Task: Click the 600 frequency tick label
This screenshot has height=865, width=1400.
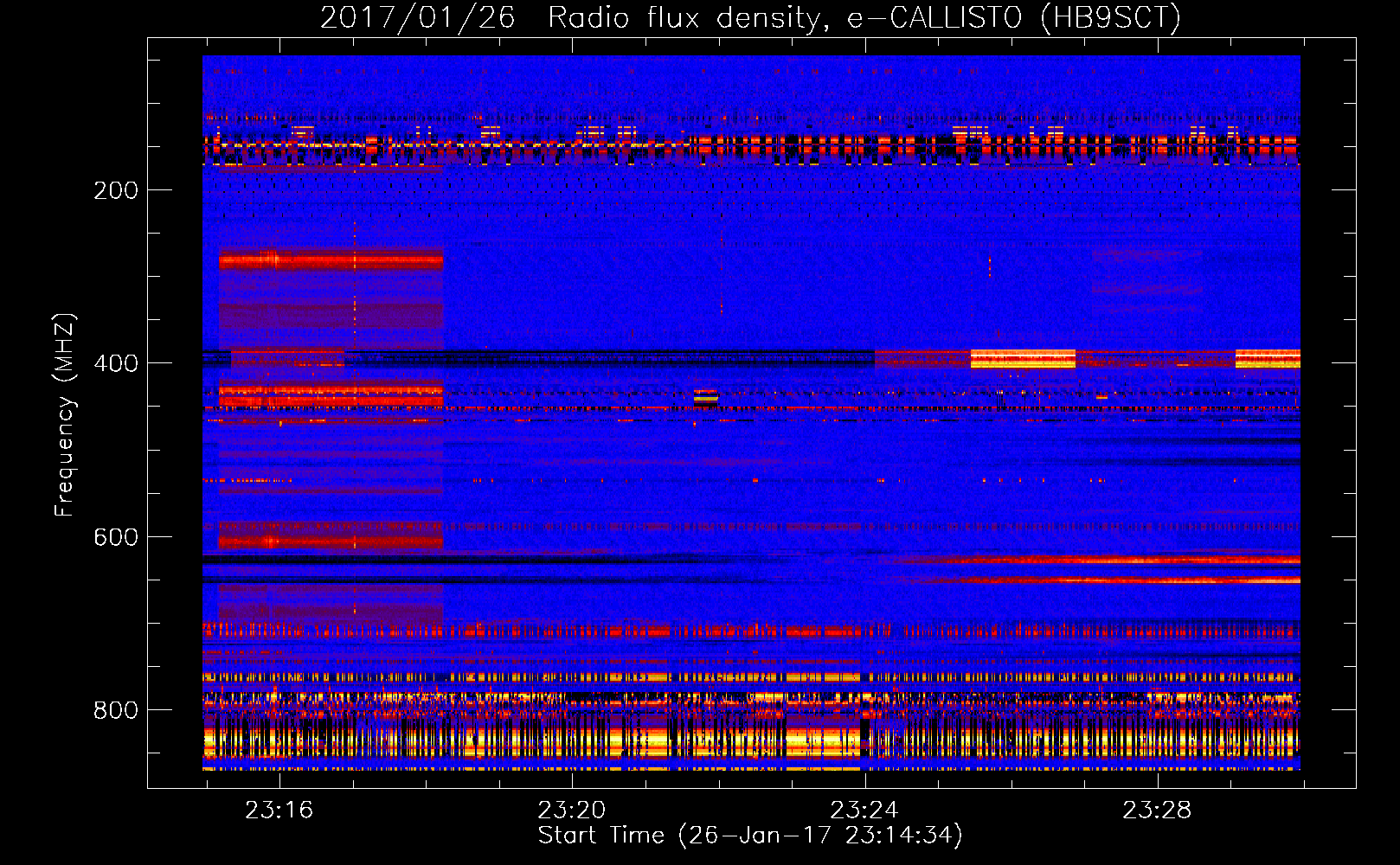Action: [116, 537]
